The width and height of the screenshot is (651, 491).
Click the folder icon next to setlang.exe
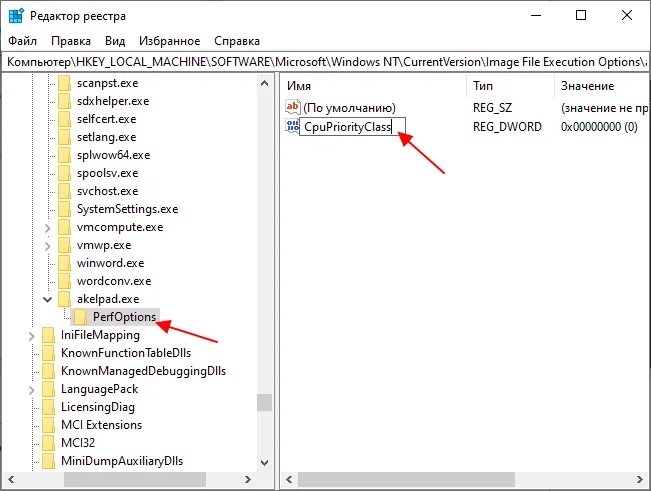(64, 137)
